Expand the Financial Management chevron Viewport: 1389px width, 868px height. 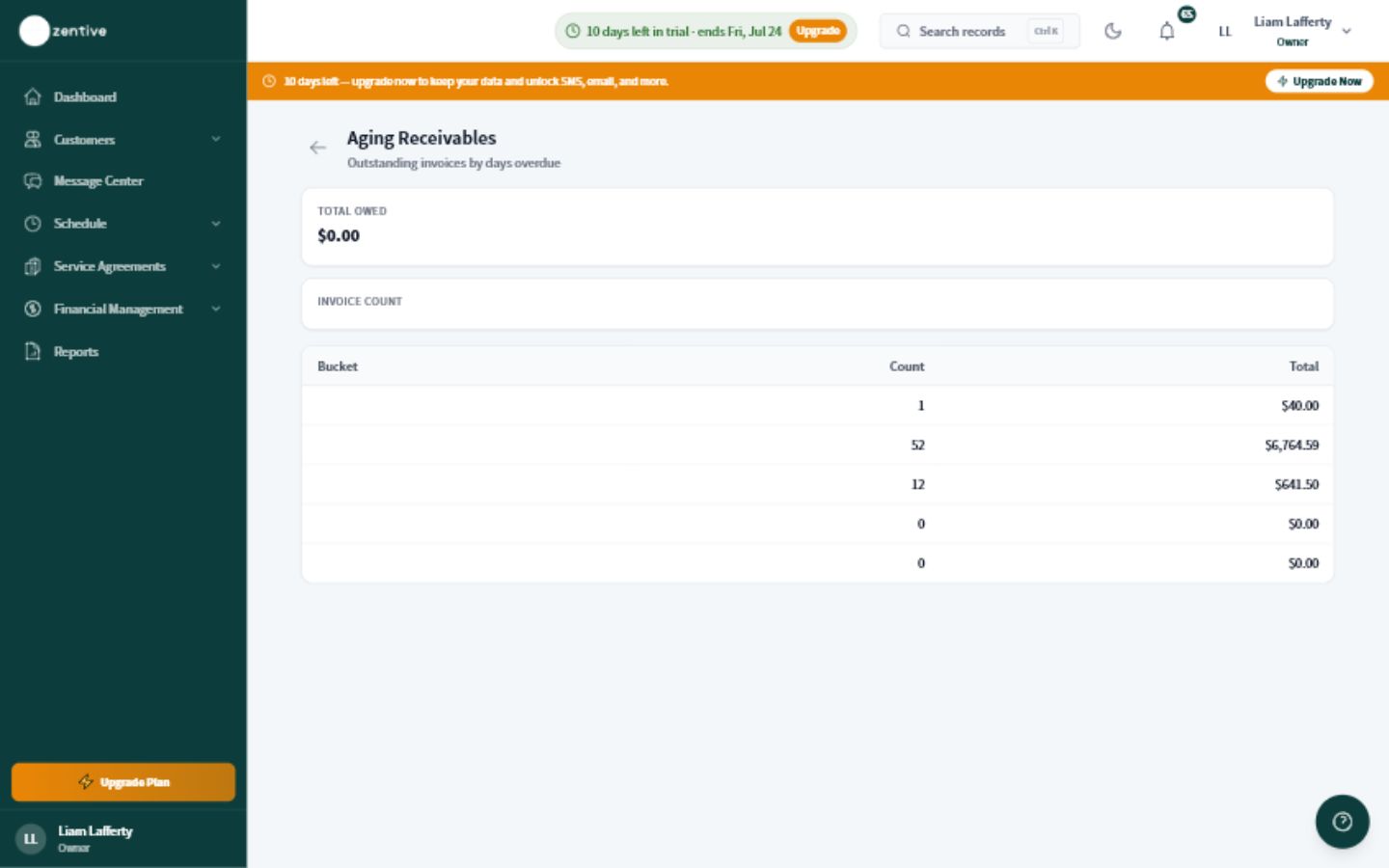216,309
